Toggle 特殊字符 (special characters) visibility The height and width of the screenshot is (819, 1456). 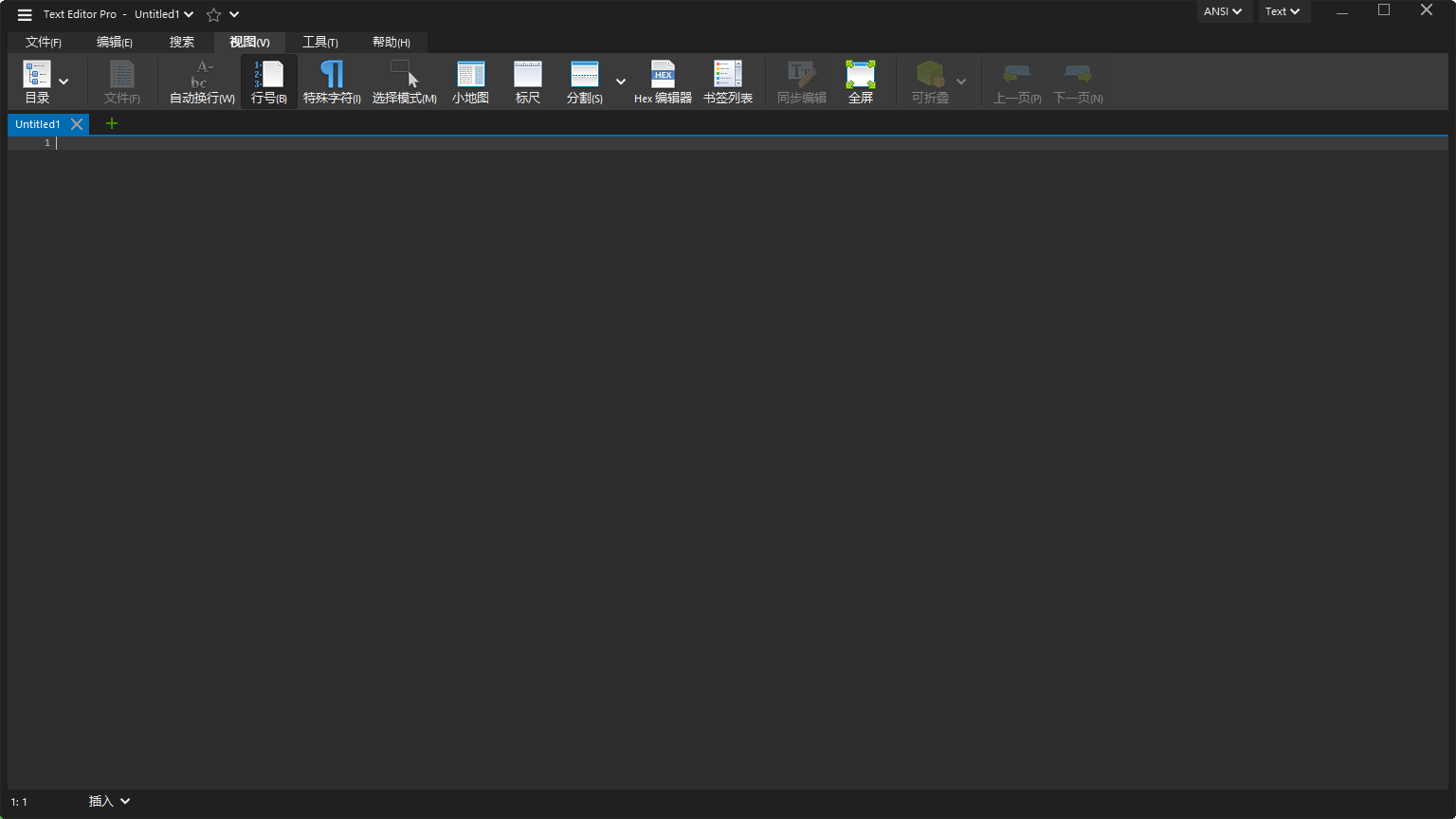pyautogui.click(x=332, y=81)
